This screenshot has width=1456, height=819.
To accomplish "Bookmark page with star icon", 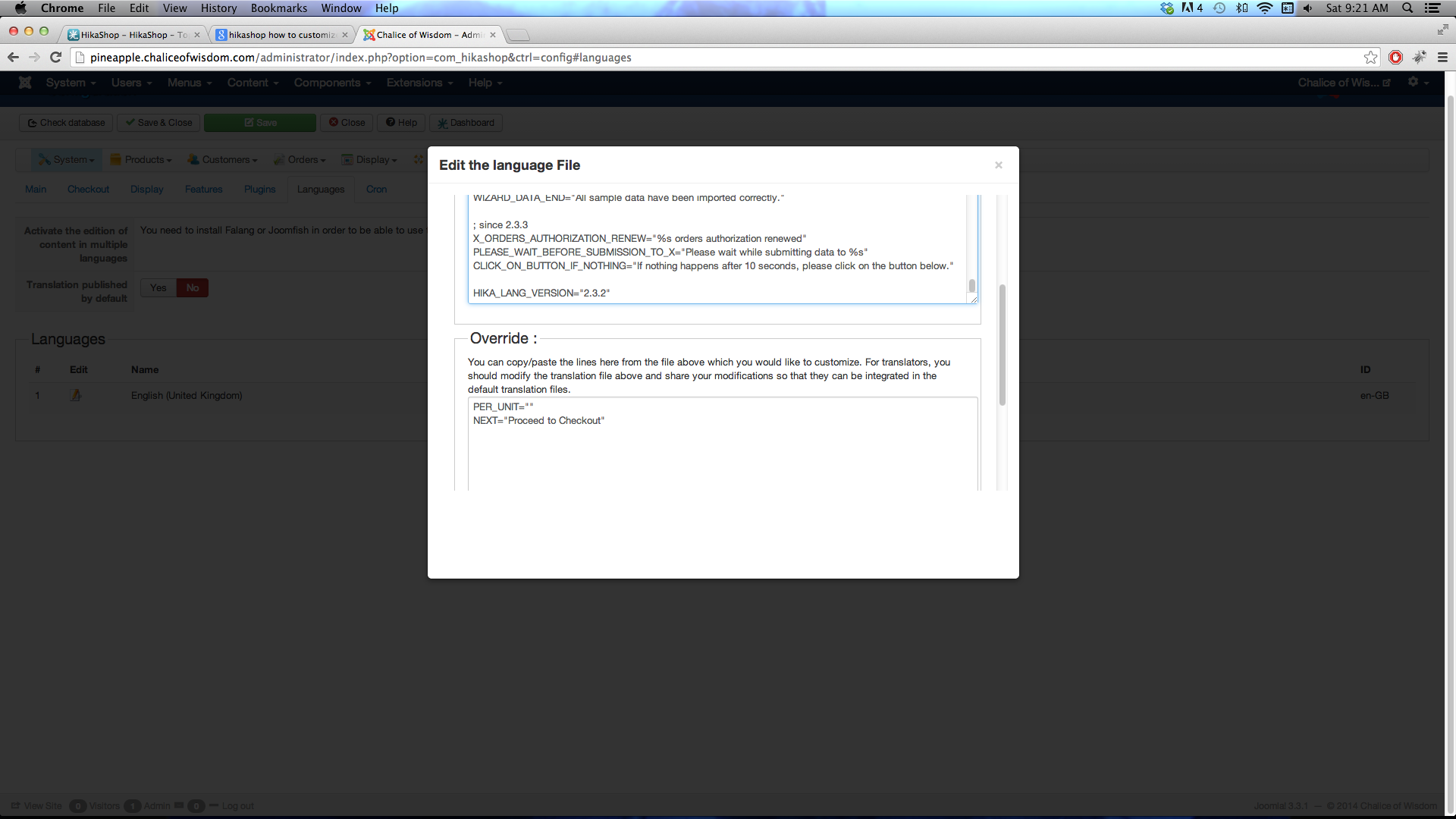I will coord(1370,58).
